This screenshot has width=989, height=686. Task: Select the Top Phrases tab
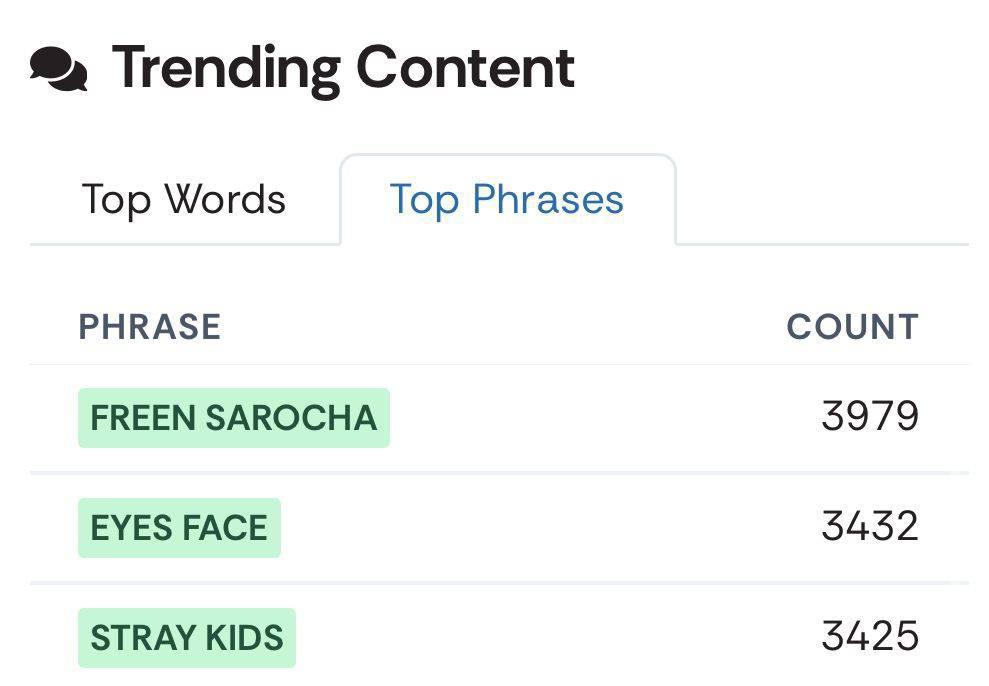(x=508, y=200)
